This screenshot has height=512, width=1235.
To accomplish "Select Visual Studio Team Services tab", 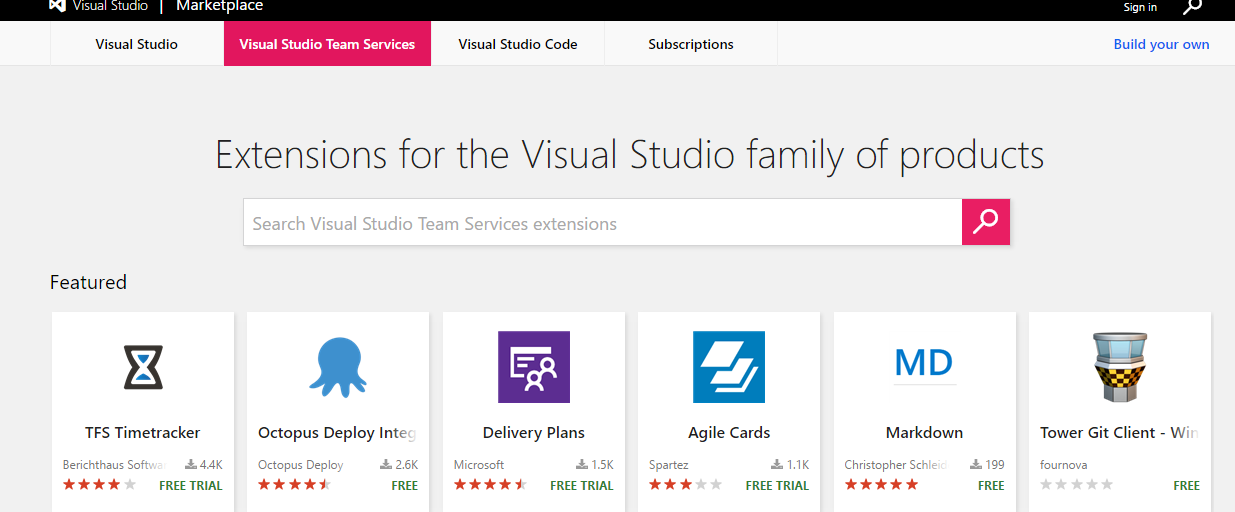I will click(327, 44).
